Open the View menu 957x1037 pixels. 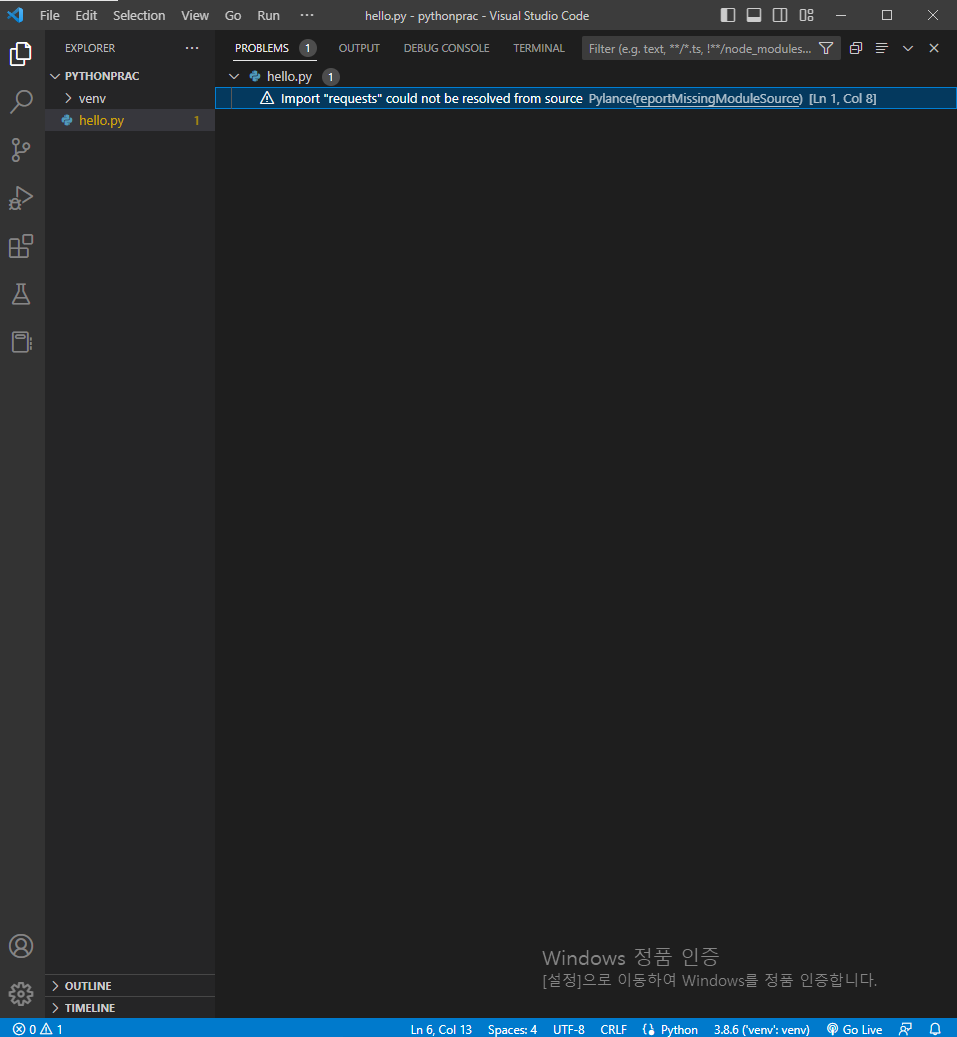(x=195, y=15)
